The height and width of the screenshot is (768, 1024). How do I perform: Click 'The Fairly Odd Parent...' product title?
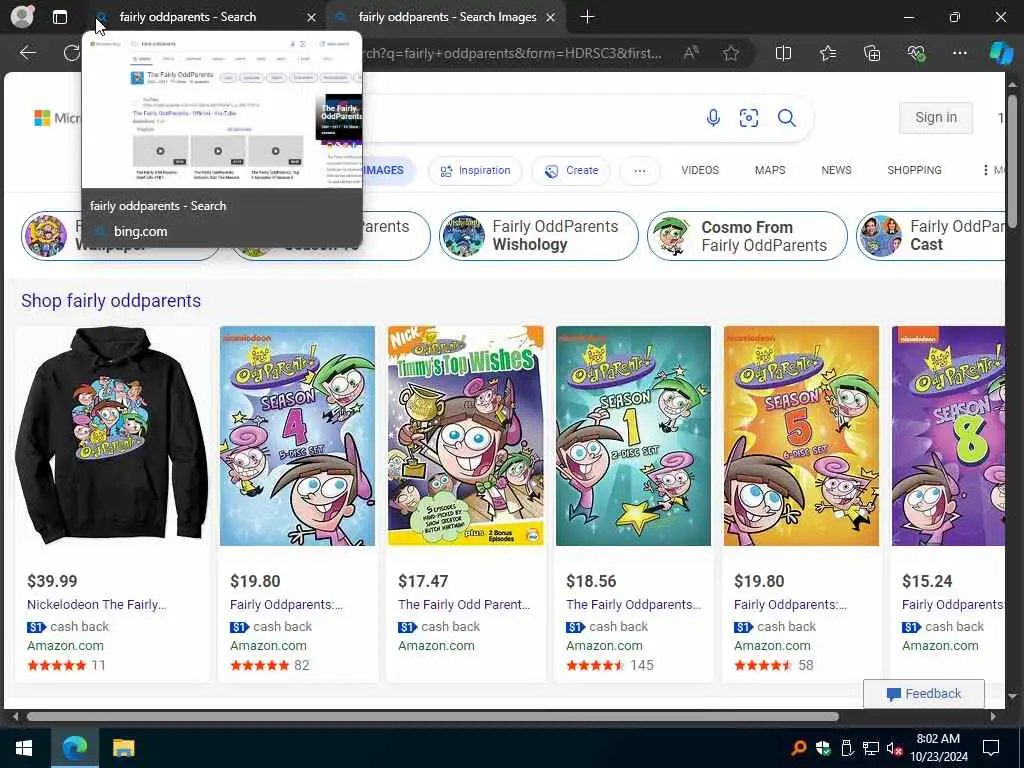click(x=464, y=605)
